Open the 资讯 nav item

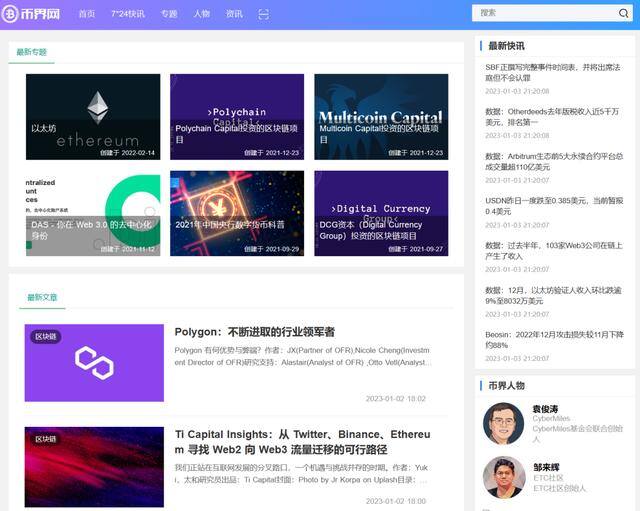click(234, 14)
